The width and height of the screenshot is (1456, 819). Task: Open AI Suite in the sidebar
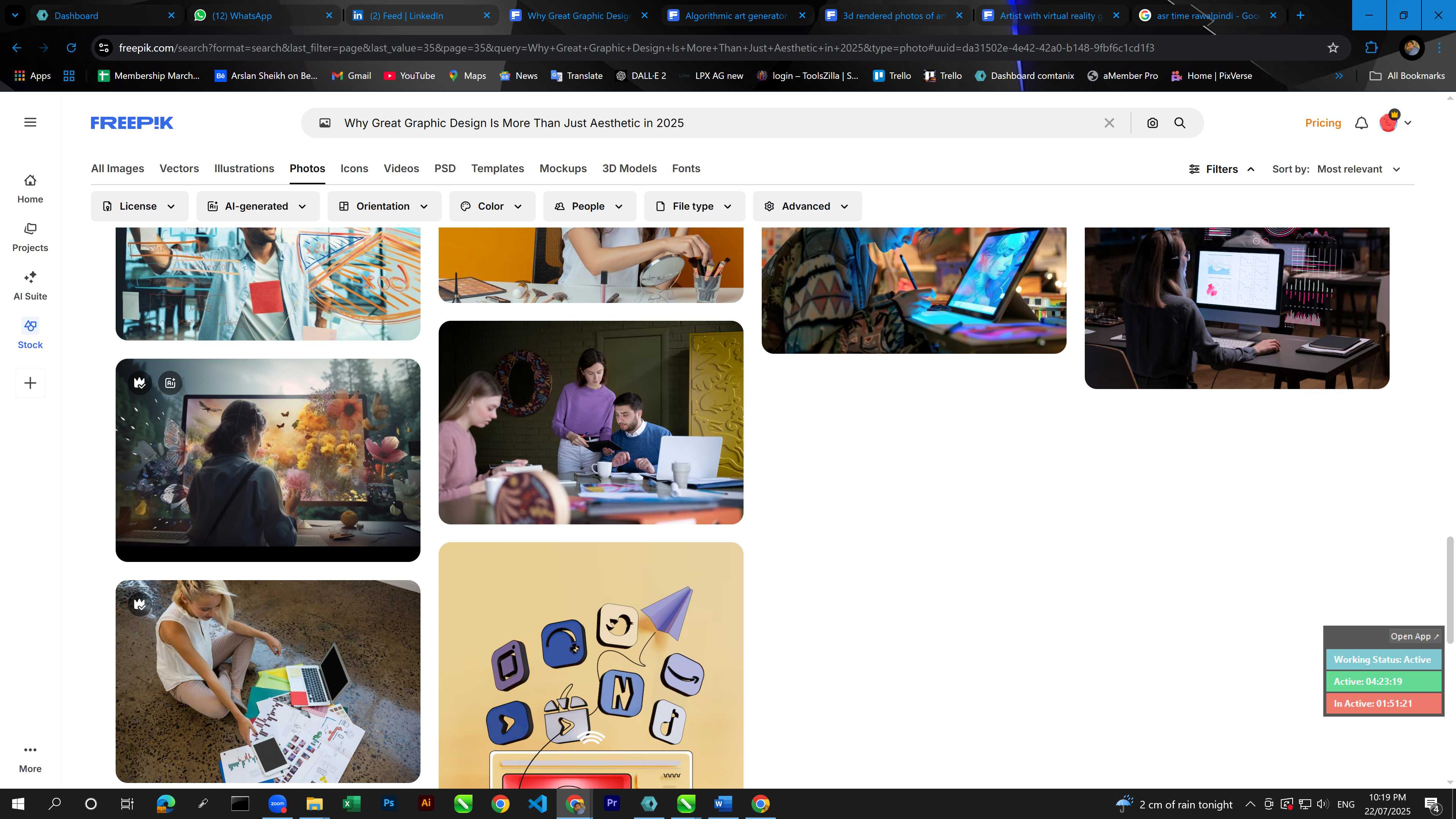pyautogui.click(x=30, y=286)
